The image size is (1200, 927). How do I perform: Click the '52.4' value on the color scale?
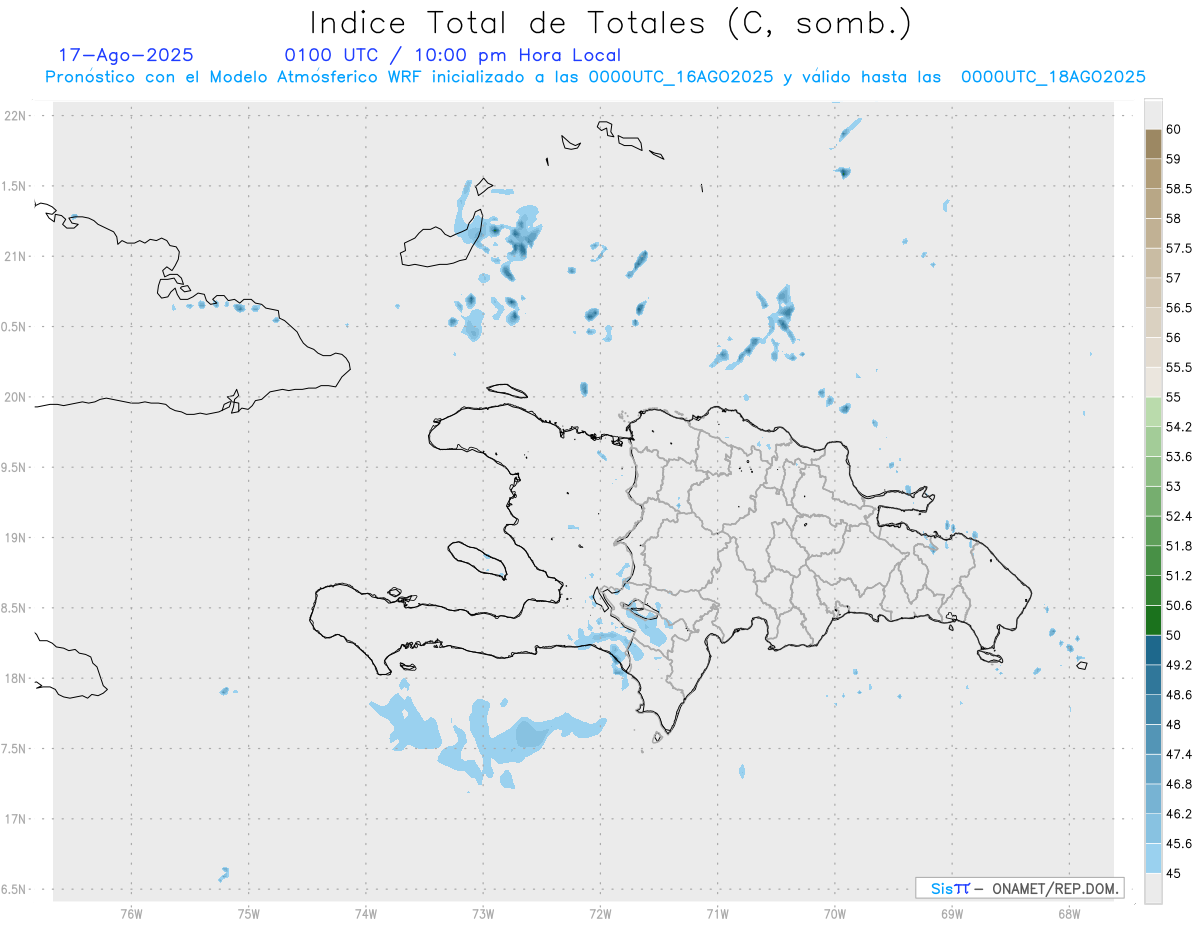[x=1179, y=516]
